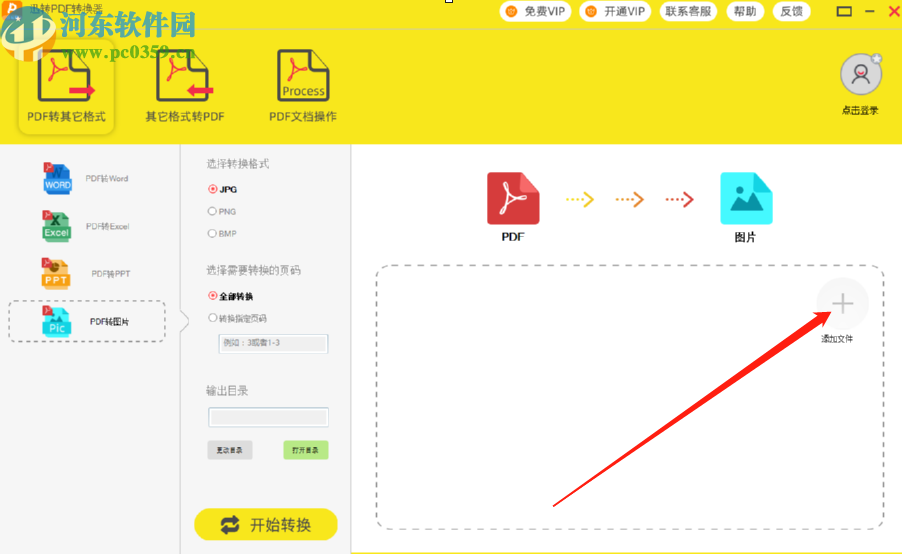This screenshot has height=554, width=902.
Task: Minimize the application window
Action: [870, 11]
